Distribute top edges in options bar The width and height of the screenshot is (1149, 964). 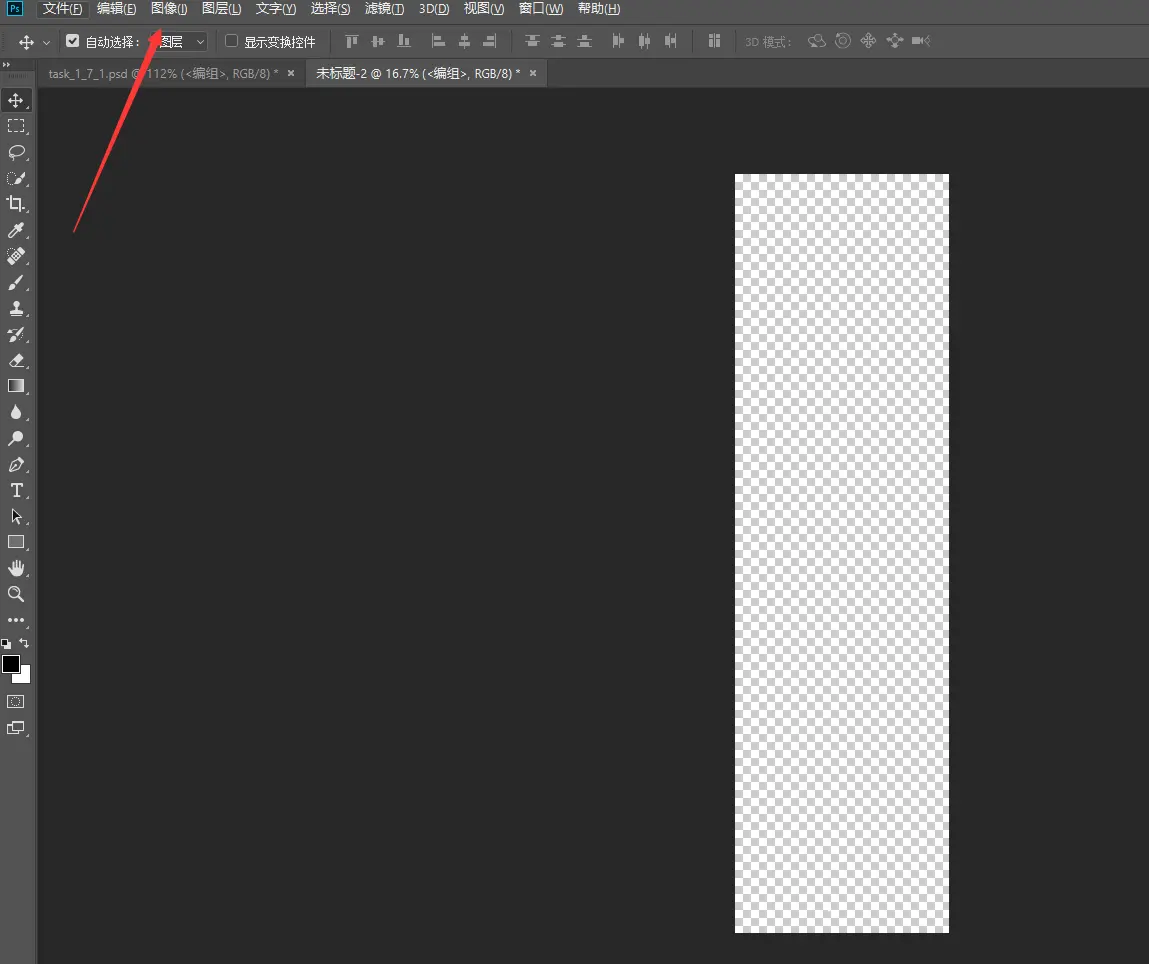pos(532,41)
